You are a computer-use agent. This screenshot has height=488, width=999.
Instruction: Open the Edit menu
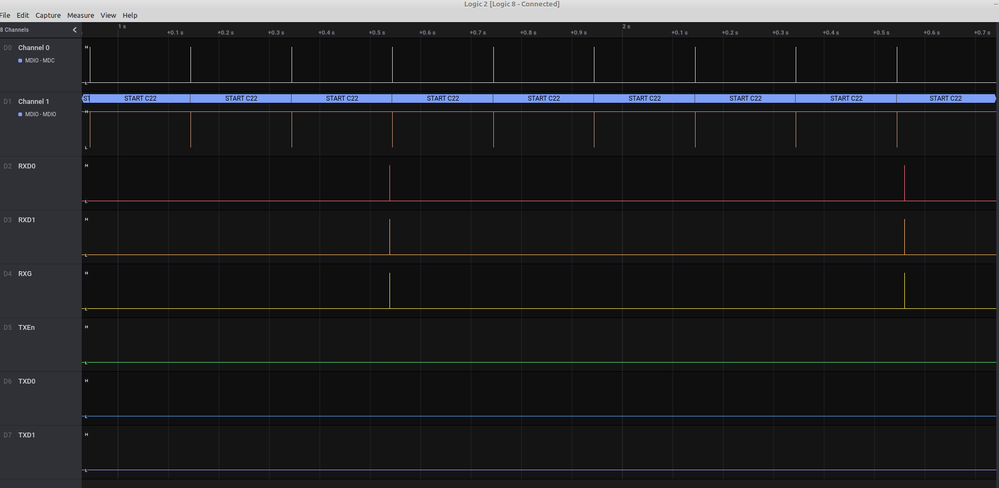23,15
